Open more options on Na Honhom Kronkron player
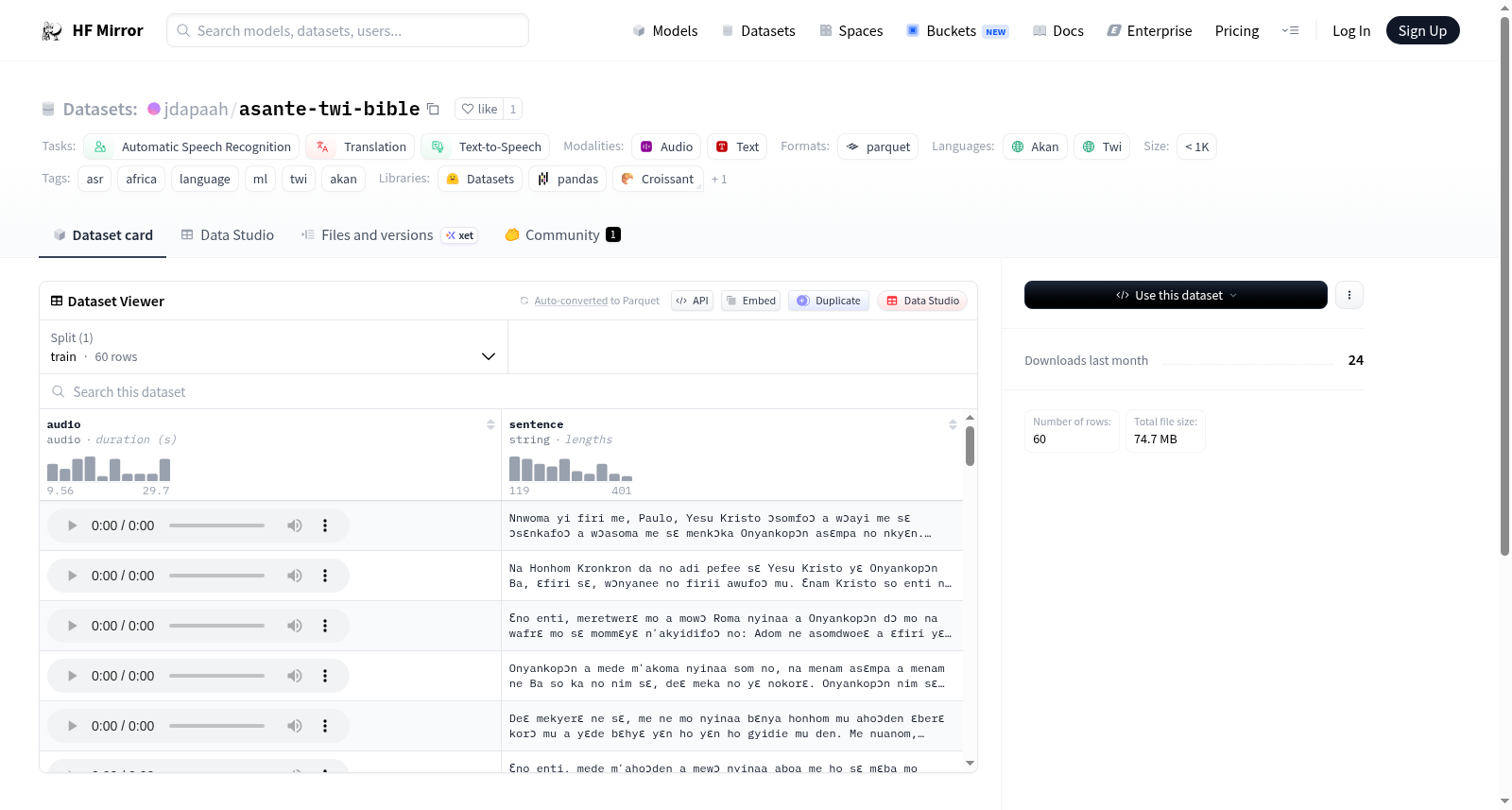The width and height of the screenshot is (1512, 810). coord(325,576)
